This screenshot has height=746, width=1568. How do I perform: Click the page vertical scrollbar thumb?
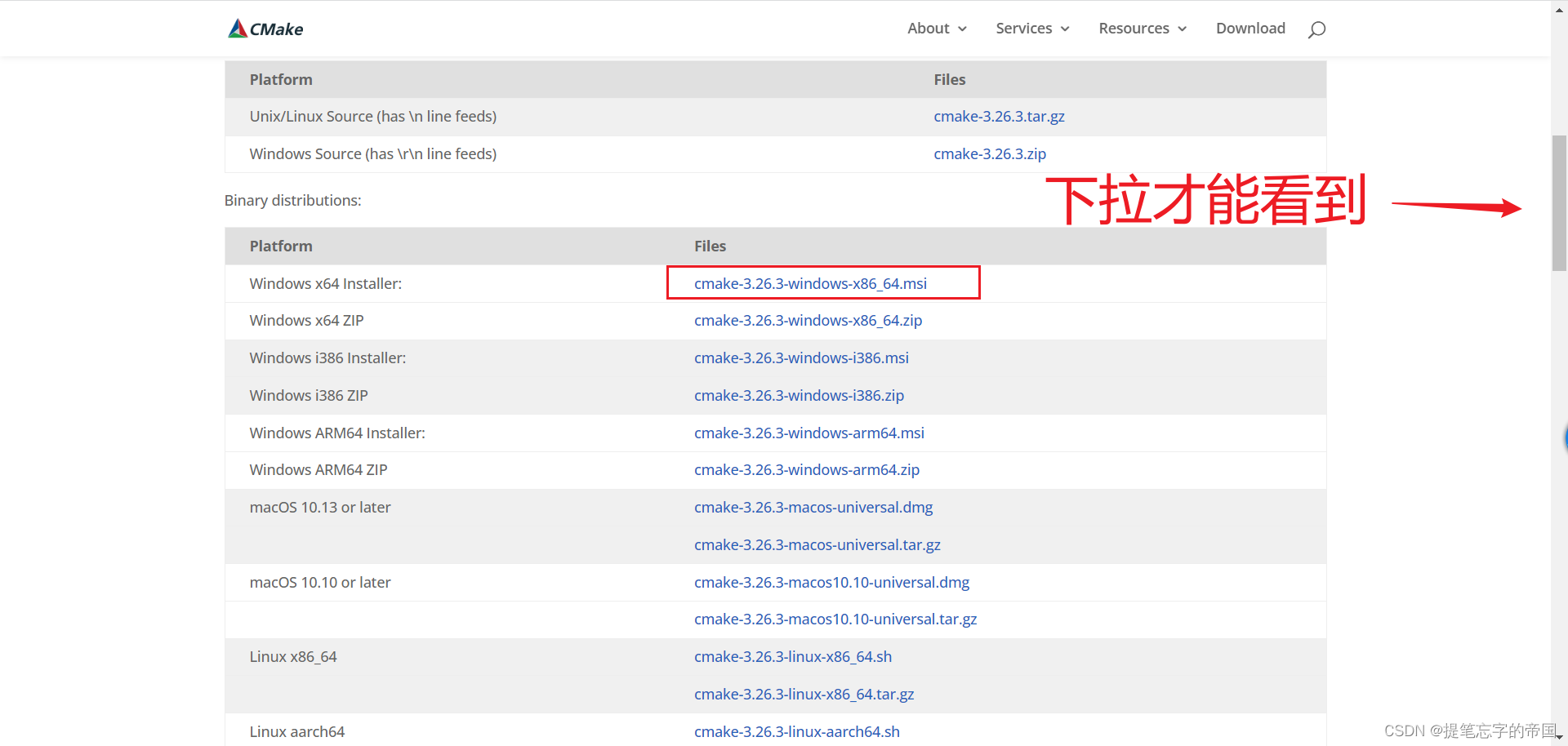pyautogui.click(x=1559, y=202)
